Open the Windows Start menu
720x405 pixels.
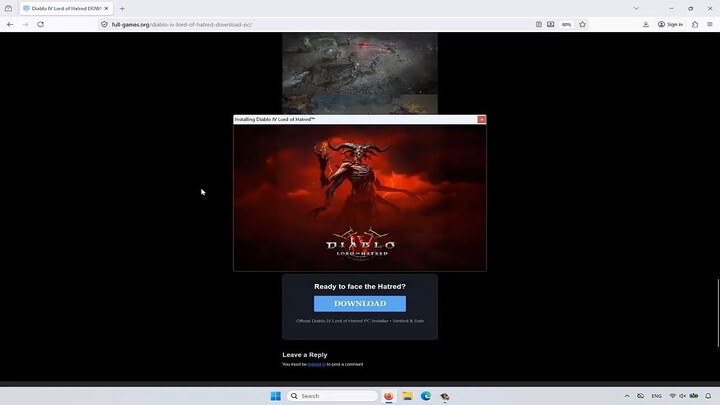tap(276, 396)
